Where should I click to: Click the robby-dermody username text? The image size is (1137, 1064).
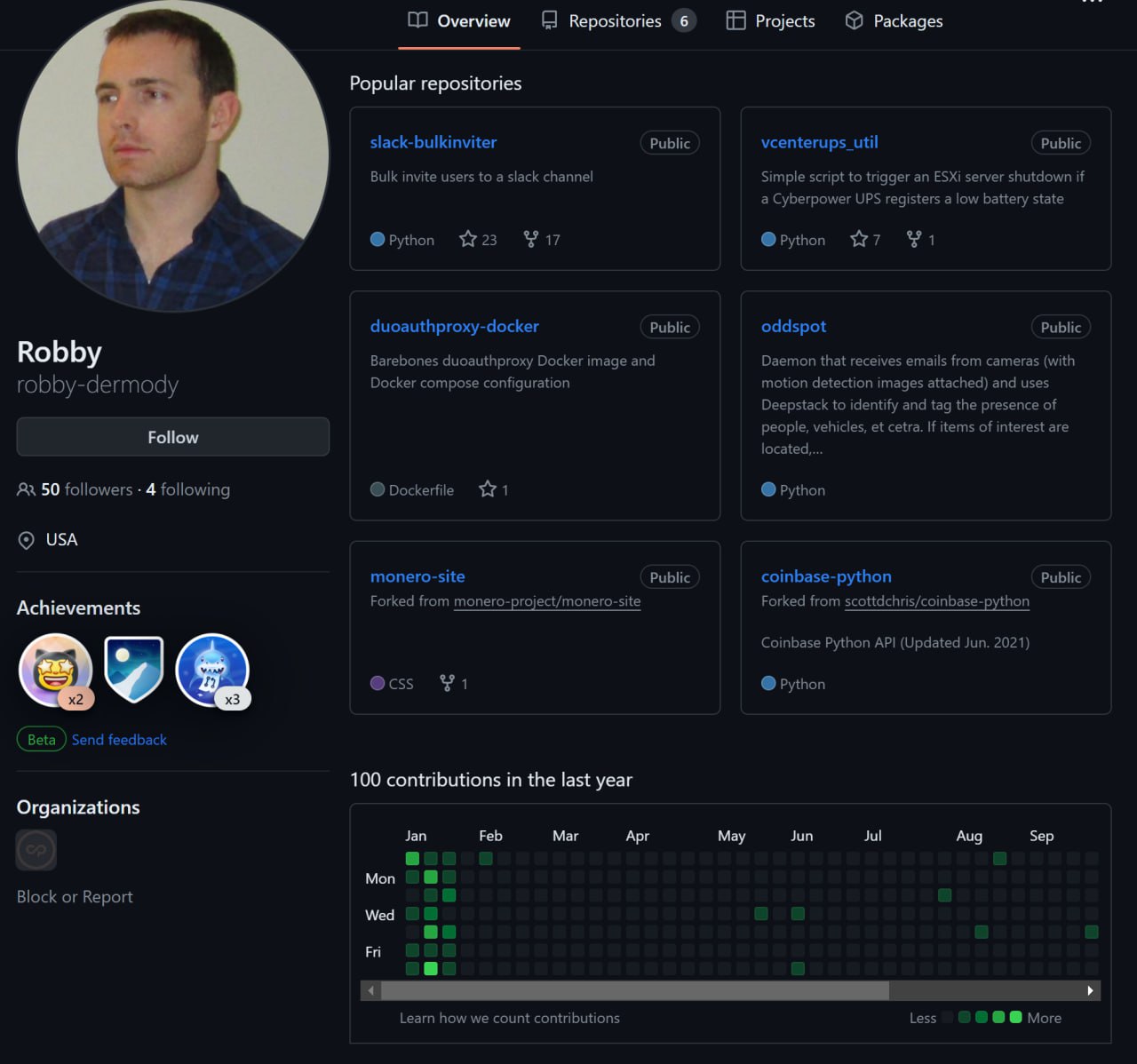tap(98, 385)
